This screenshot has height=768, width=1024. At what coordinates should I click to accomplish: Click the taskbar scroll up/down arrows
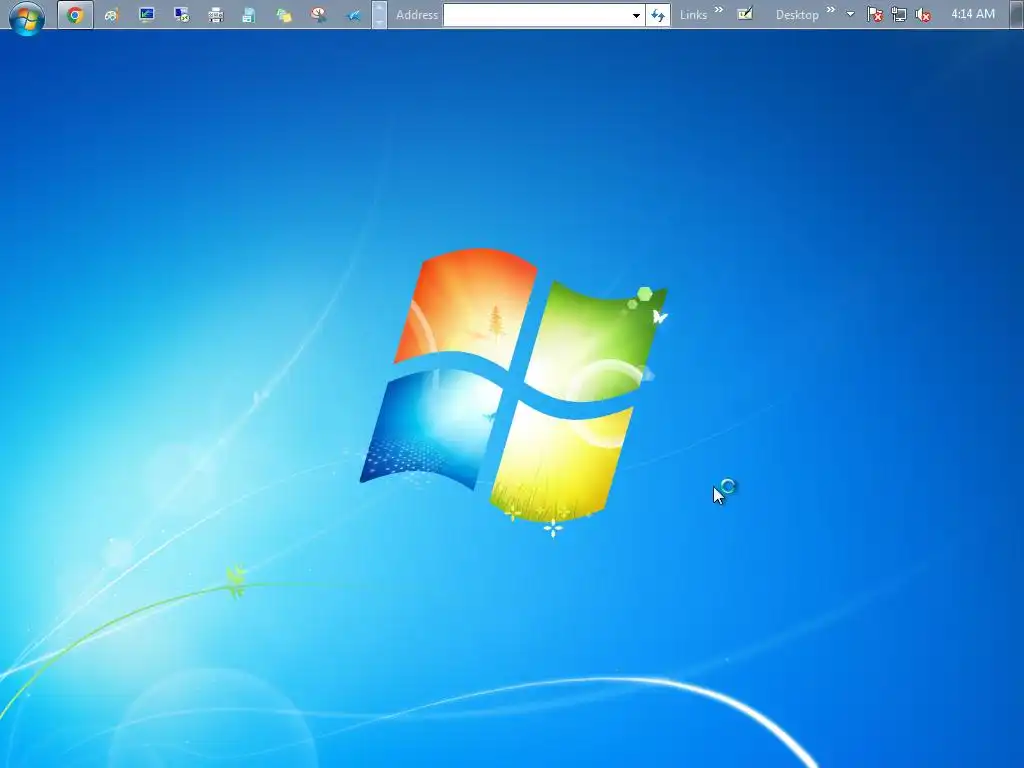pyautogui.click(x=379, y=14)
